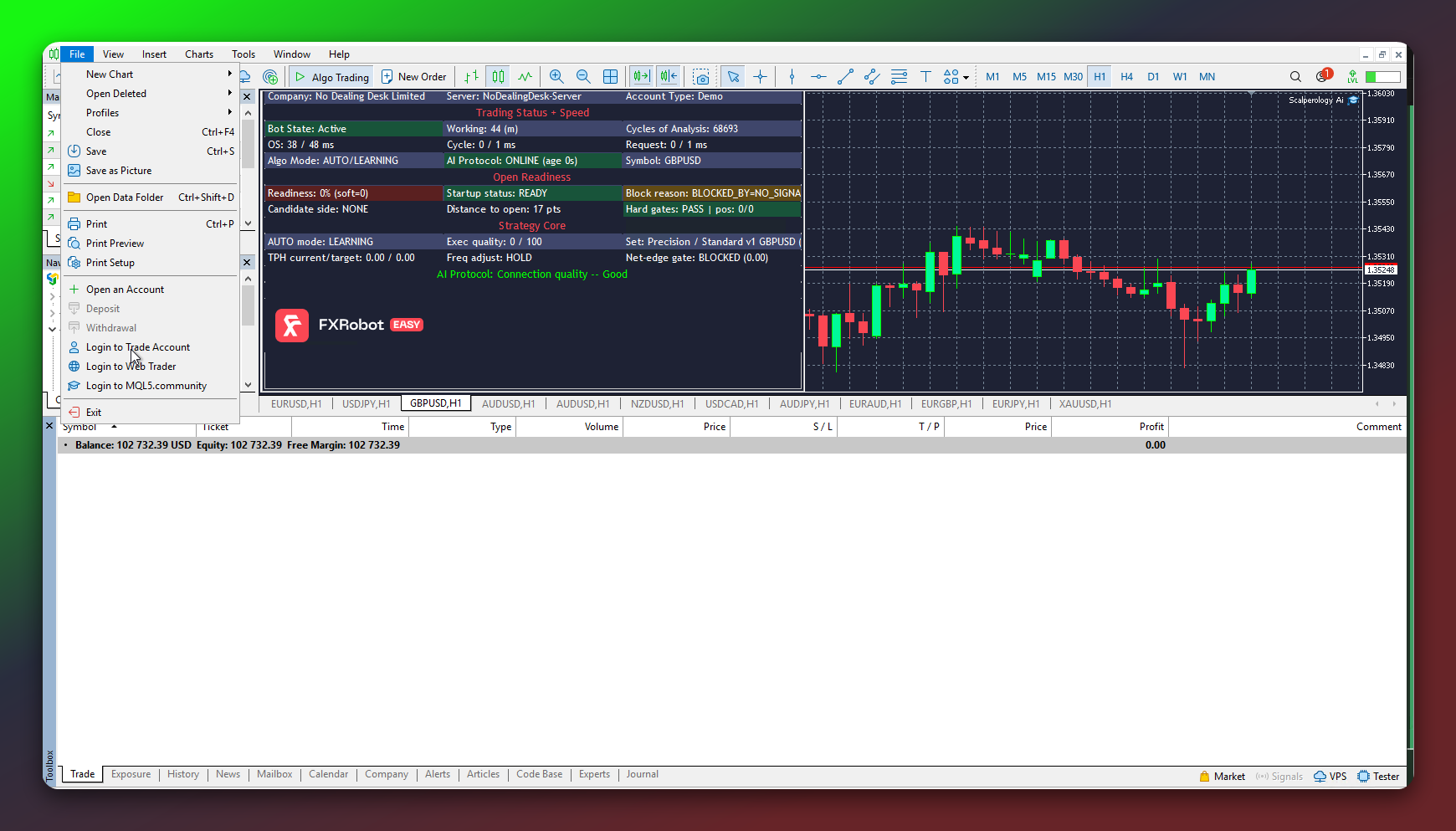The image size is (1456, 831).
Task: Toggle Auto Scroll on the chart
Action: (641, 76)
